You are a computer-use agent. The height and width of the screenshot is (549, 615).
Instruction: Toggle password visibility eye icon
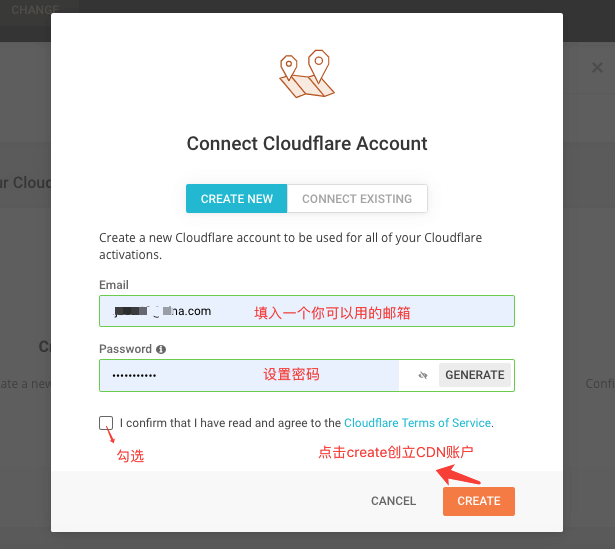423,375
